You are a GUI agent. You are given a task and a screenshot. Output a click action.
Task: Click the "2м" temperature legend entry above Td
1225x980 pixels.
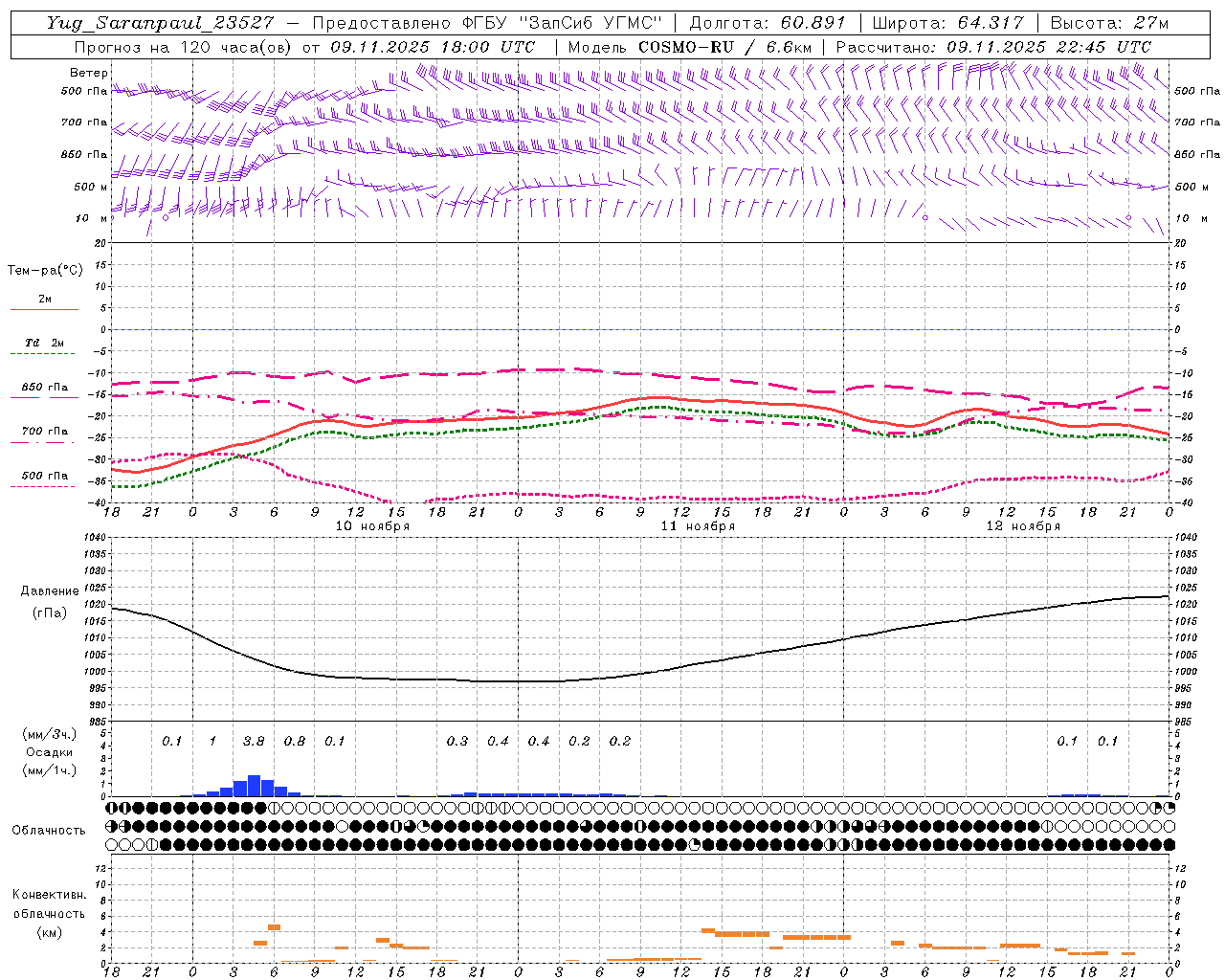click(x=44, y=299)
